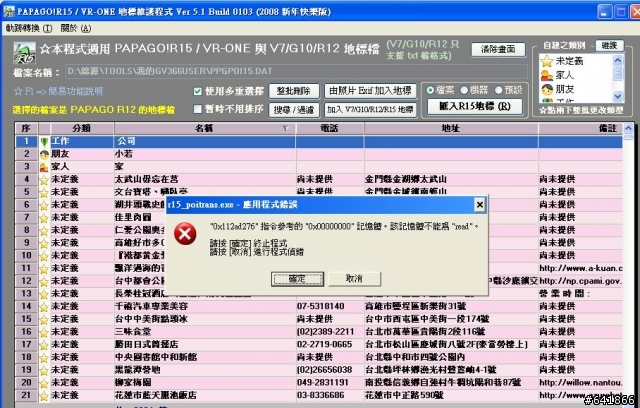Click the table scroll up arrow
The width and height of the screenshot is (640, 408).
tap(629, 128)
